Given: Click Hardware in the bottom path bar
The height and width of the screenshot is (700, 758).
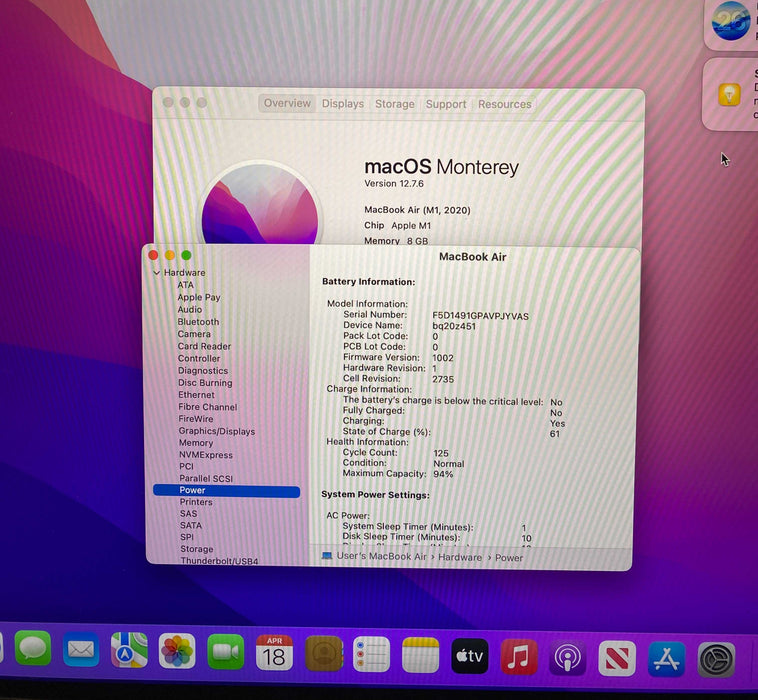Looking at the screenshot, I should 460,557.
